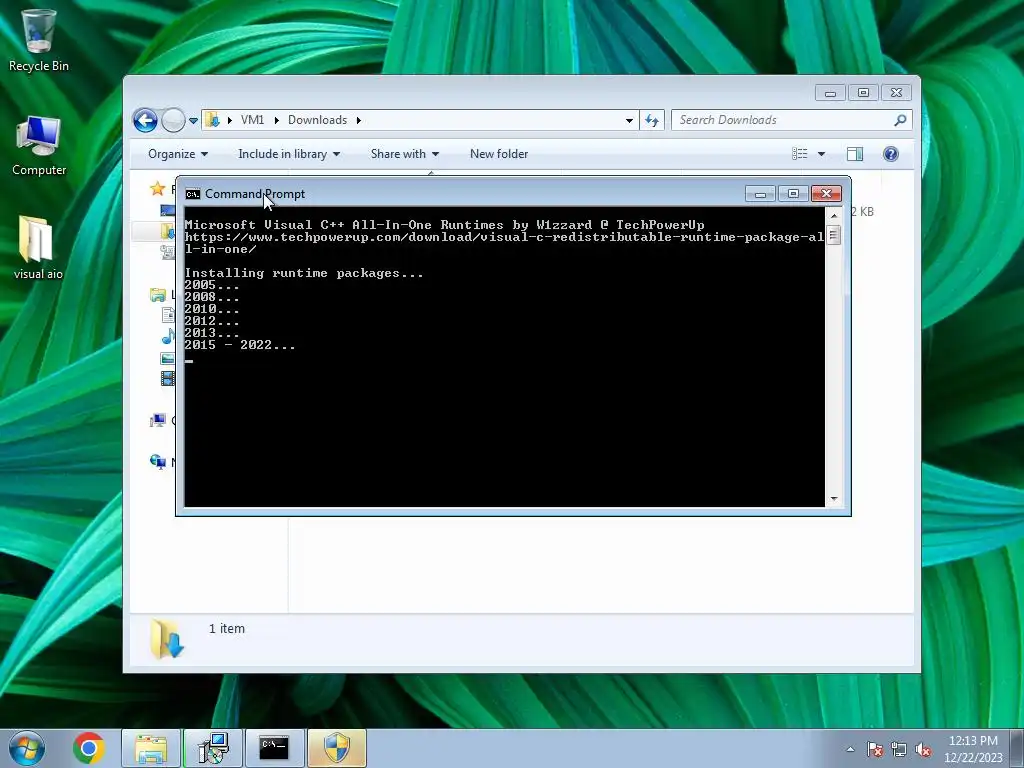Open the address bar history dropdown

pyautogui.click(x=629, y=120)
